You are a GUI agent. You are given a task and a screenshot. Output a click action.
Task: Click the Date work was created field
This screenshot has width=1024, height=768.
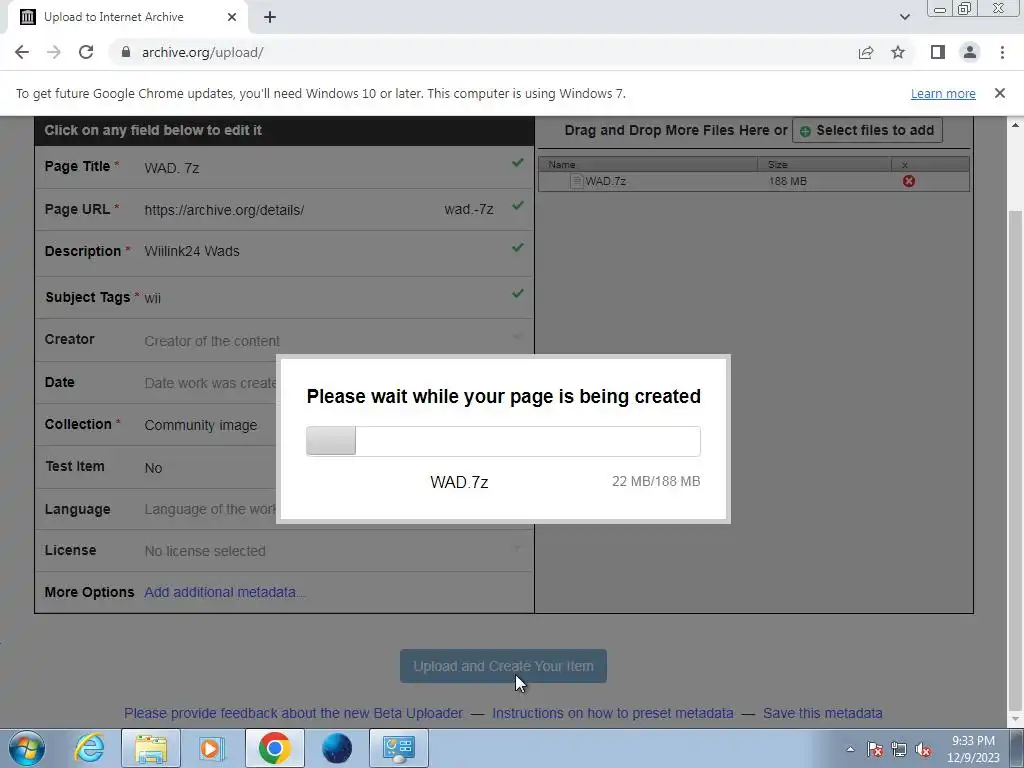(209, 383)
